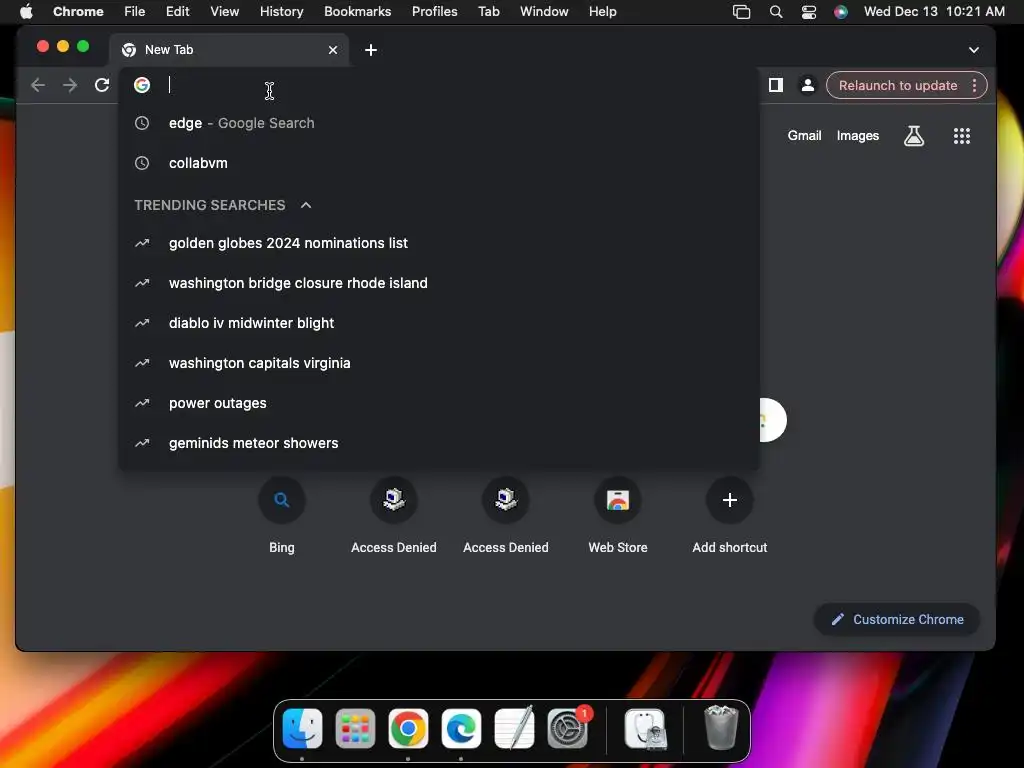The width and height of the screenshot is (1024, 768).
Task: Open the first Access Denied shortcut
Action: (394, 516)
